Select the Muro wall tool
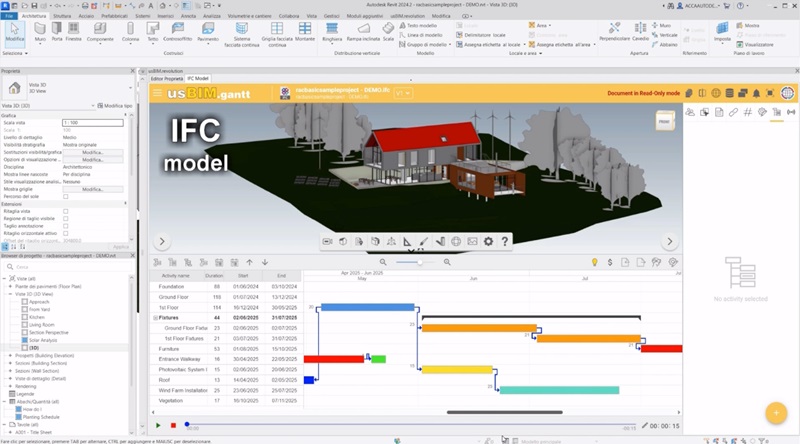This screenshot has width=800, height=444. point(40,32)
